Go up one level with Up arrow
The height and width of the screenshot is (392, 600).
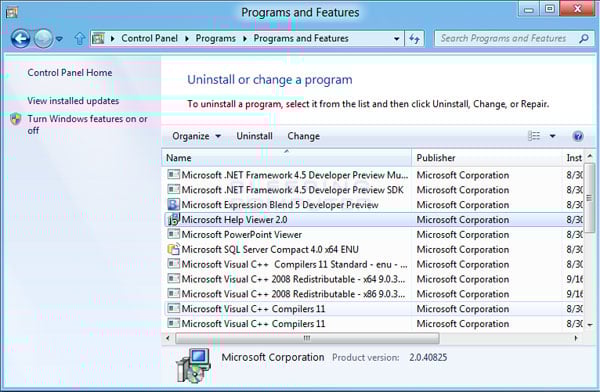pyautogui.click(x=80, y=39)
